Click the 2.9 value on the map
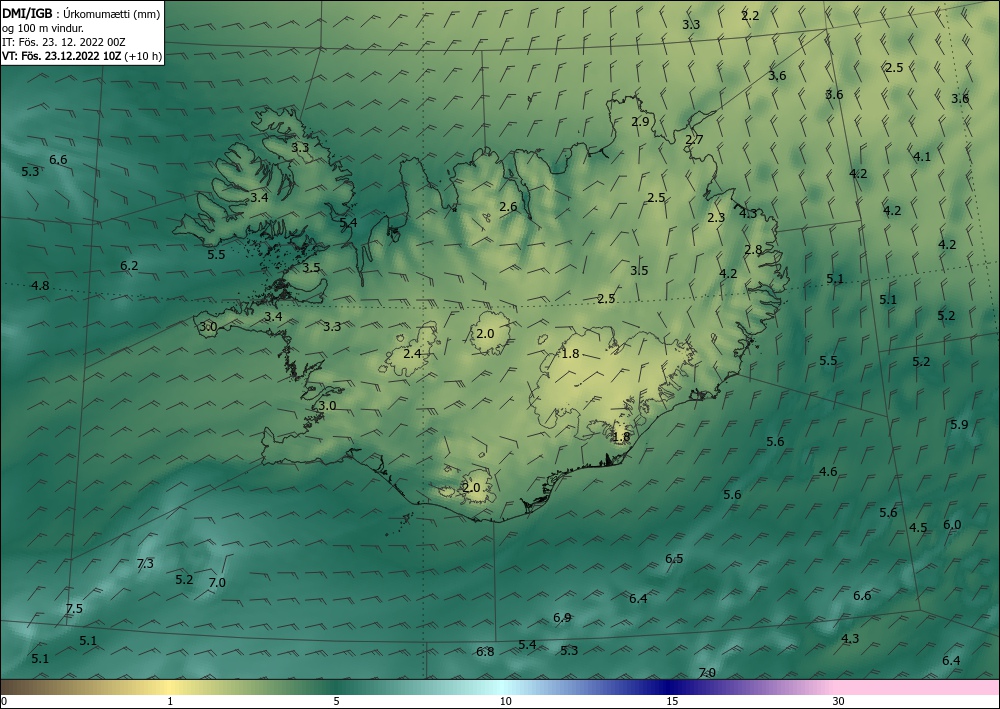The width and height of the screenshot is (1000, 709). (640, 122)
